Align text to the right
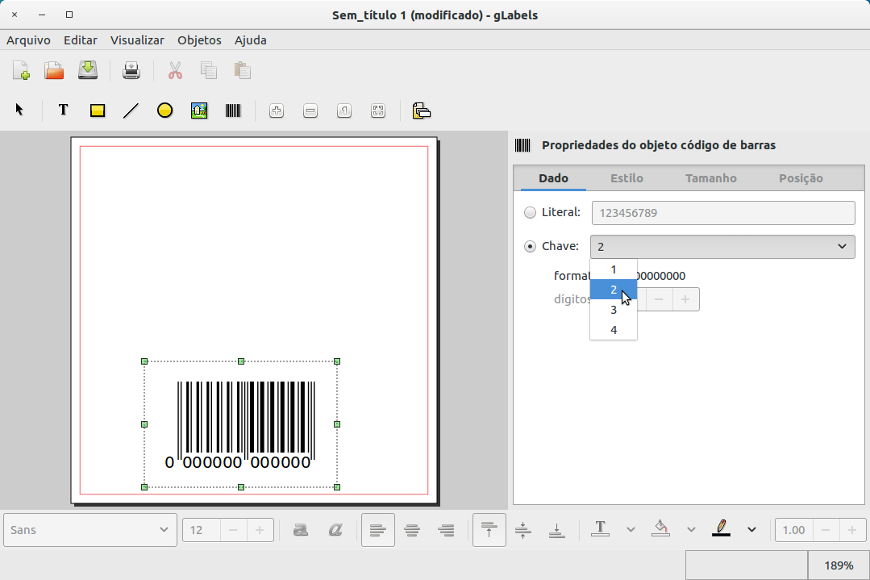 click(x=446, y=530)
